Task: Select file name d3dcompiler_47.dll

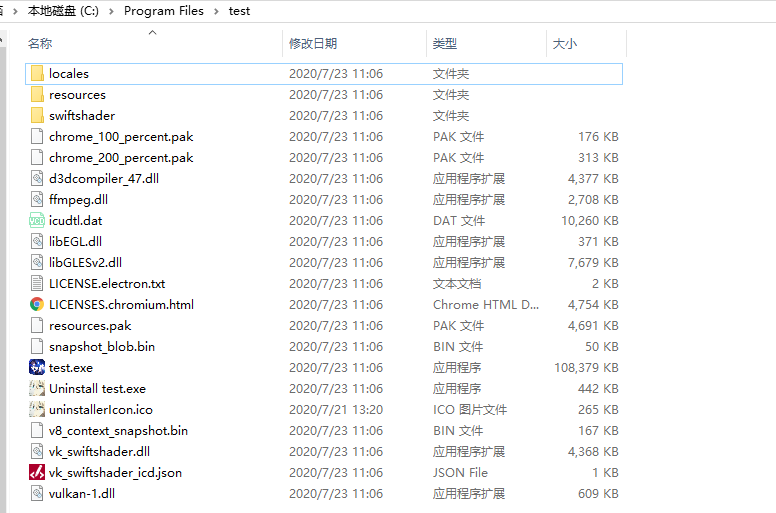Action: click(x=104, y=179)
